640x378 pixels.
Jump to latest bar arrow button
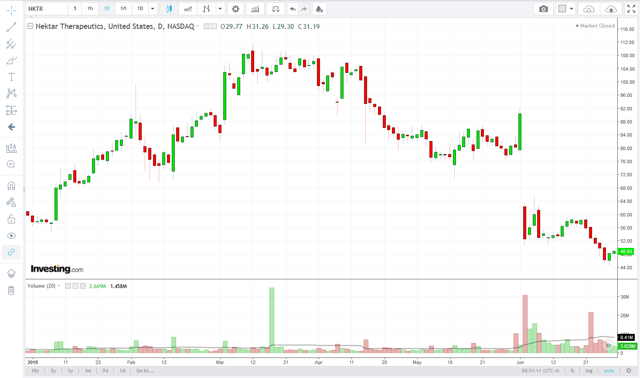tap(608, 345)
